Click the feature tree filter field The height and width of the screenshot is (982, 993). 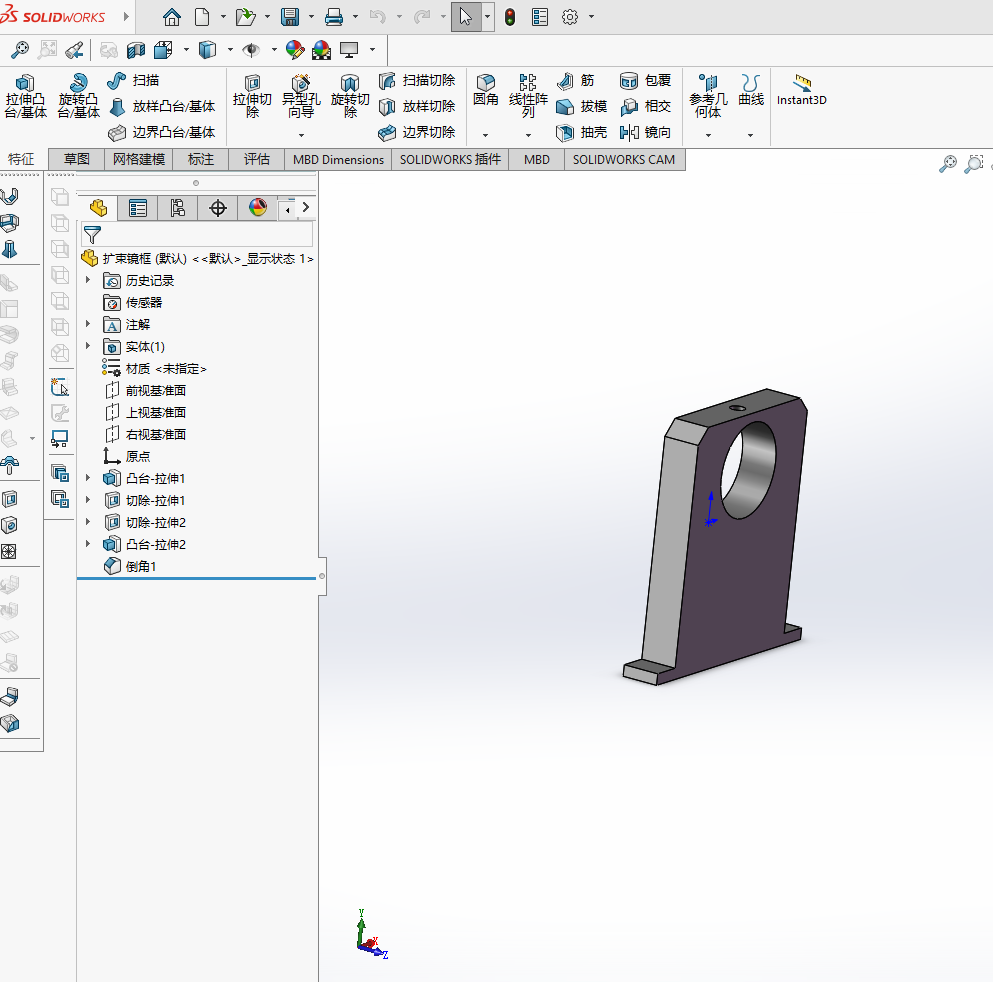click(x=196, y=234)
